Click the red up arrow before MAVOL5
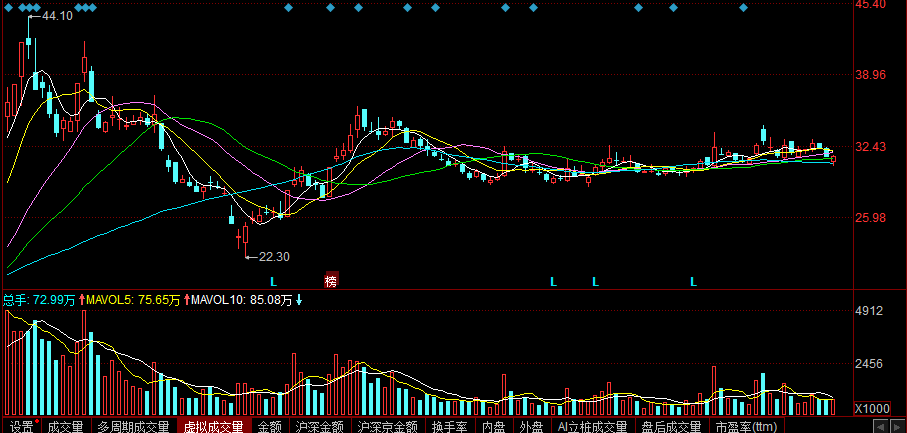This screenshot has height=433, width=907. point(82,300)
